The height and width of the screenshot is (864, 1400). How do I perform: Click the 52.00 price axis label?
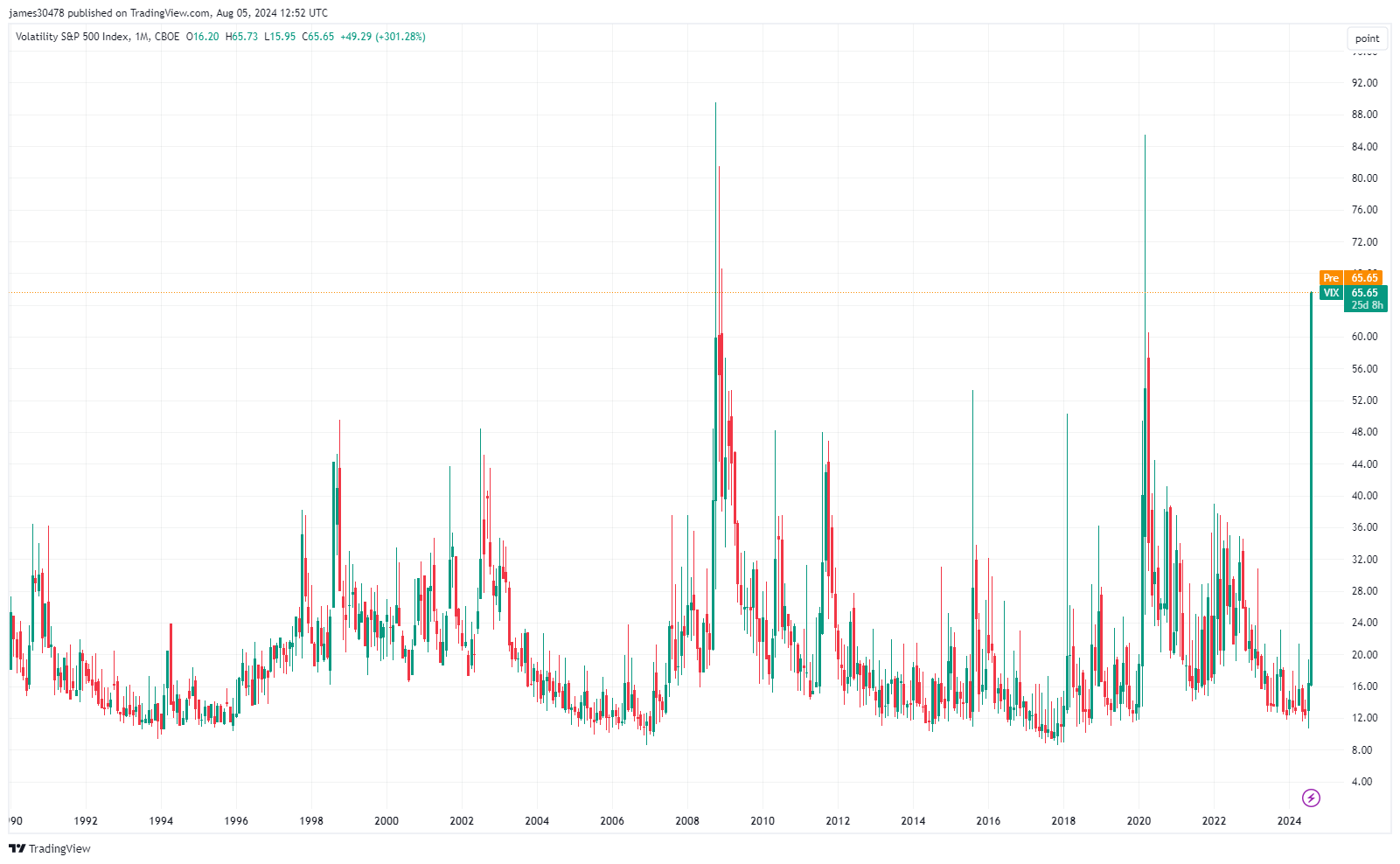coord(1364,401)
